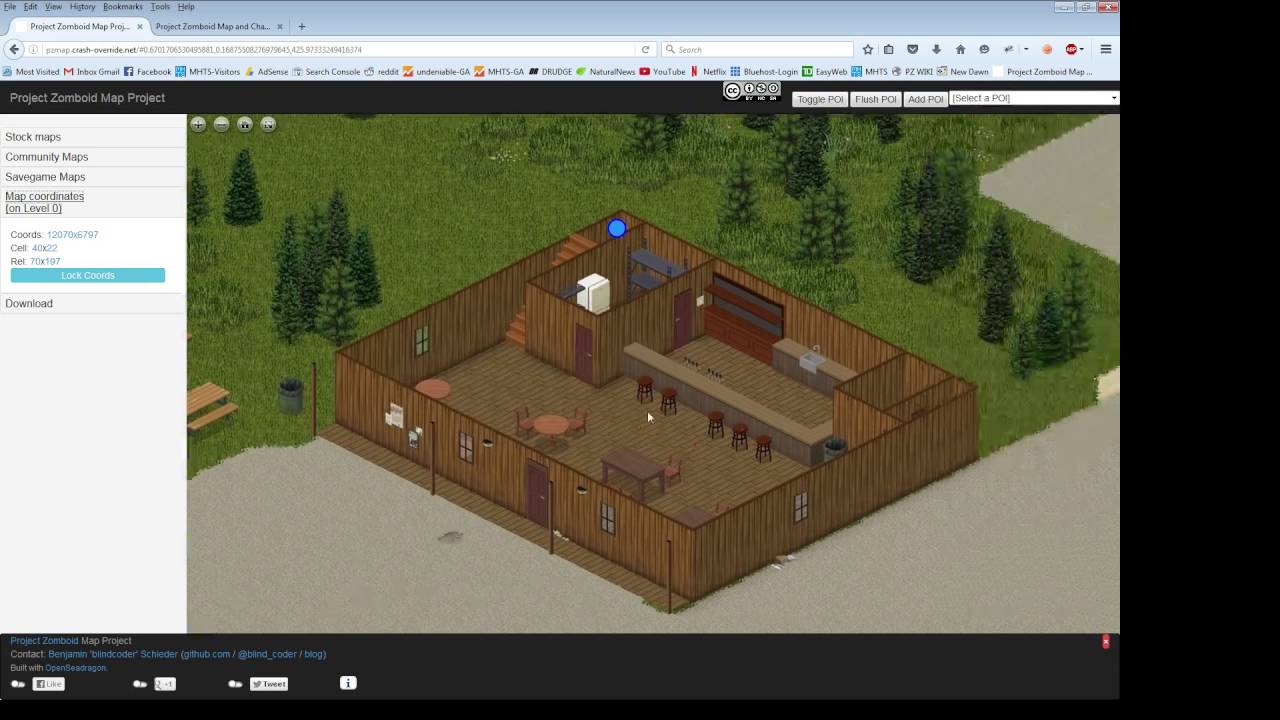
Task: Click the Toggle POI button
Action: 820,99
